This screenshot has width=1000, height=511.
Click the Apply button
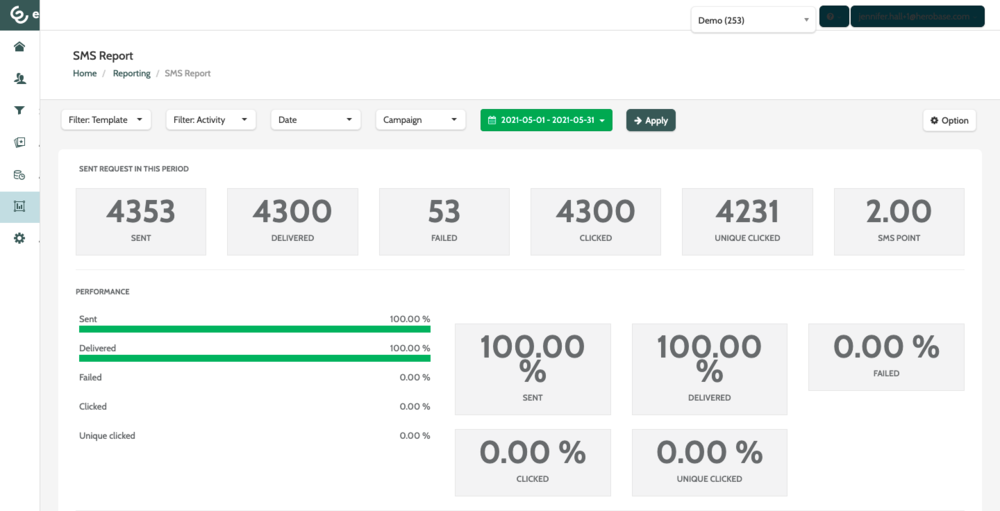coord(650,120)
